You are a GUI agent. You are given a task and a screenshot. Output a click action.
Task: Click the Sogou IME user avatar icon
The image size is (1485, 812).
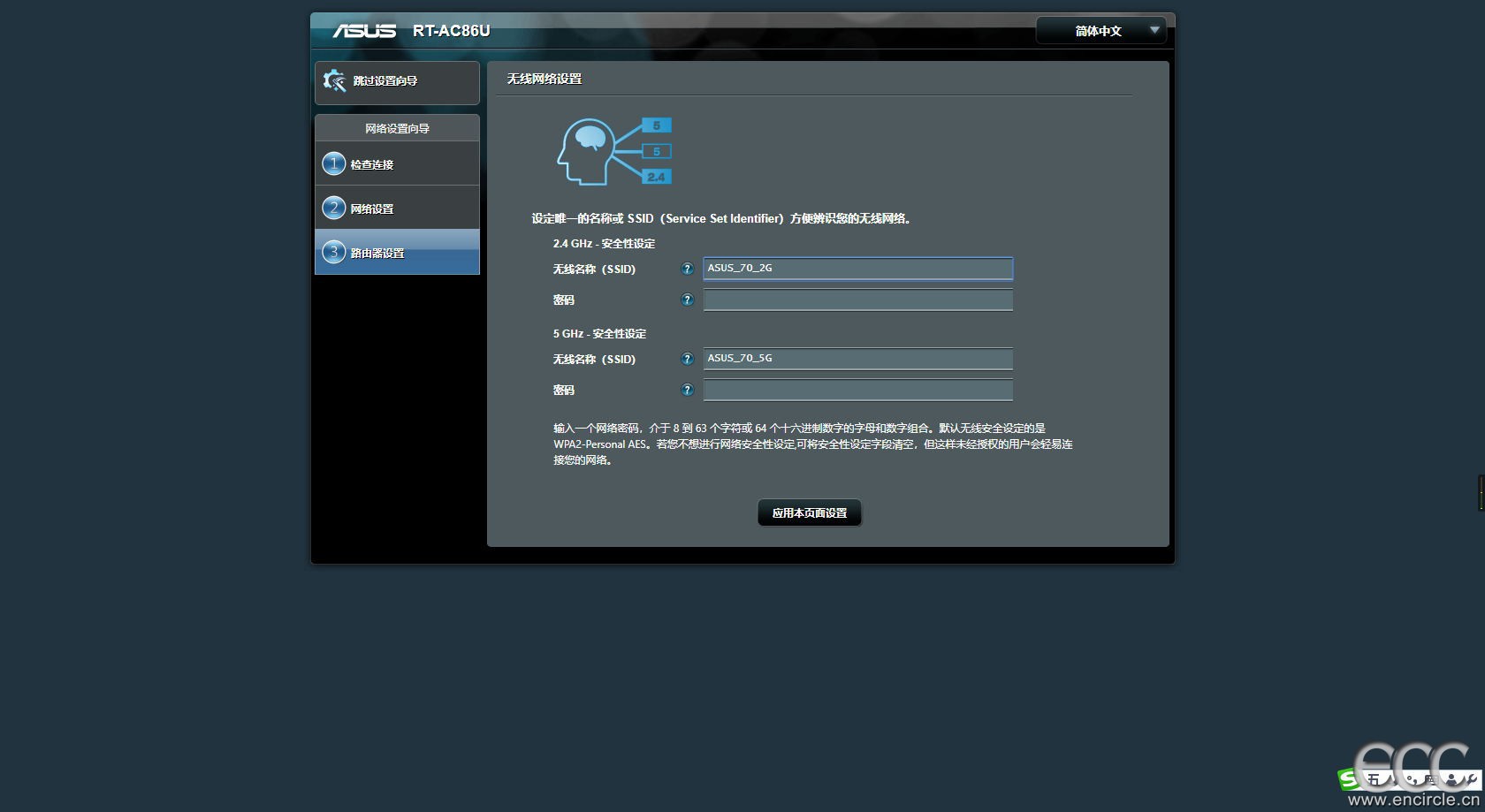(1448, 778)
